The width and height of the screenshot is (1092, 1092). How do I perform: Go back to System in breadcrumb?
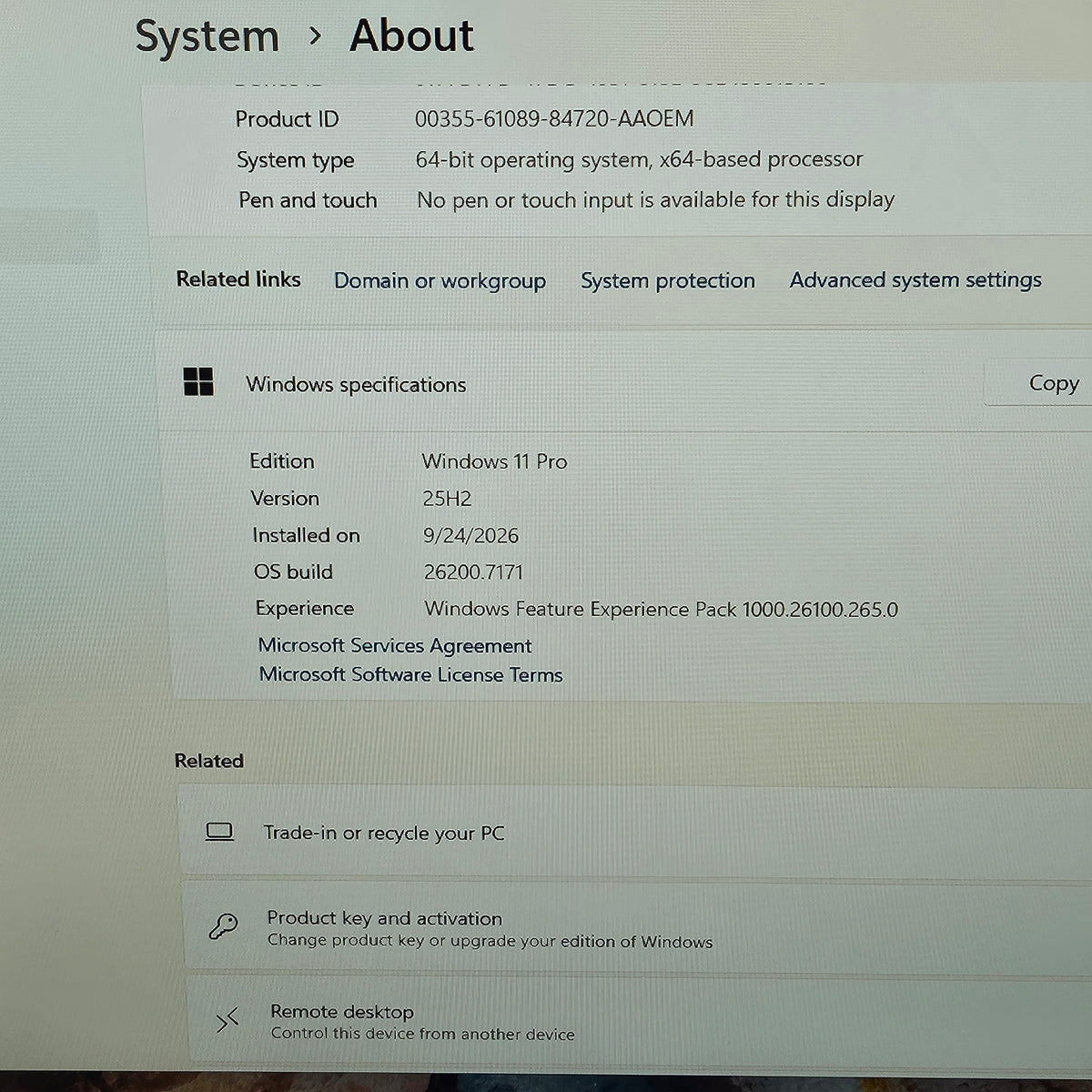tap(207, 36)
